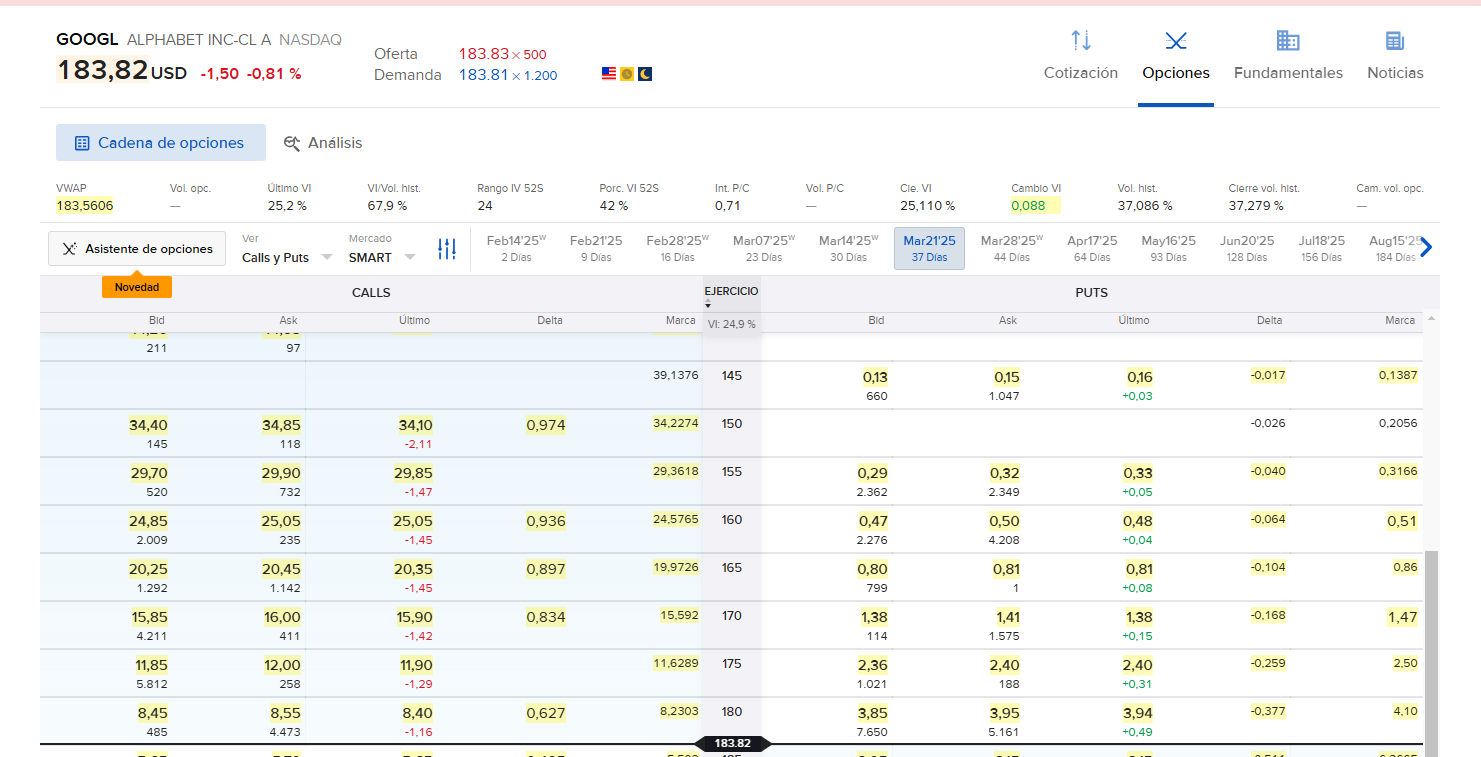Click the moon after-hours icon
Image resolution: width=1481 pixels, height=757 pixels.
[645, 74]
